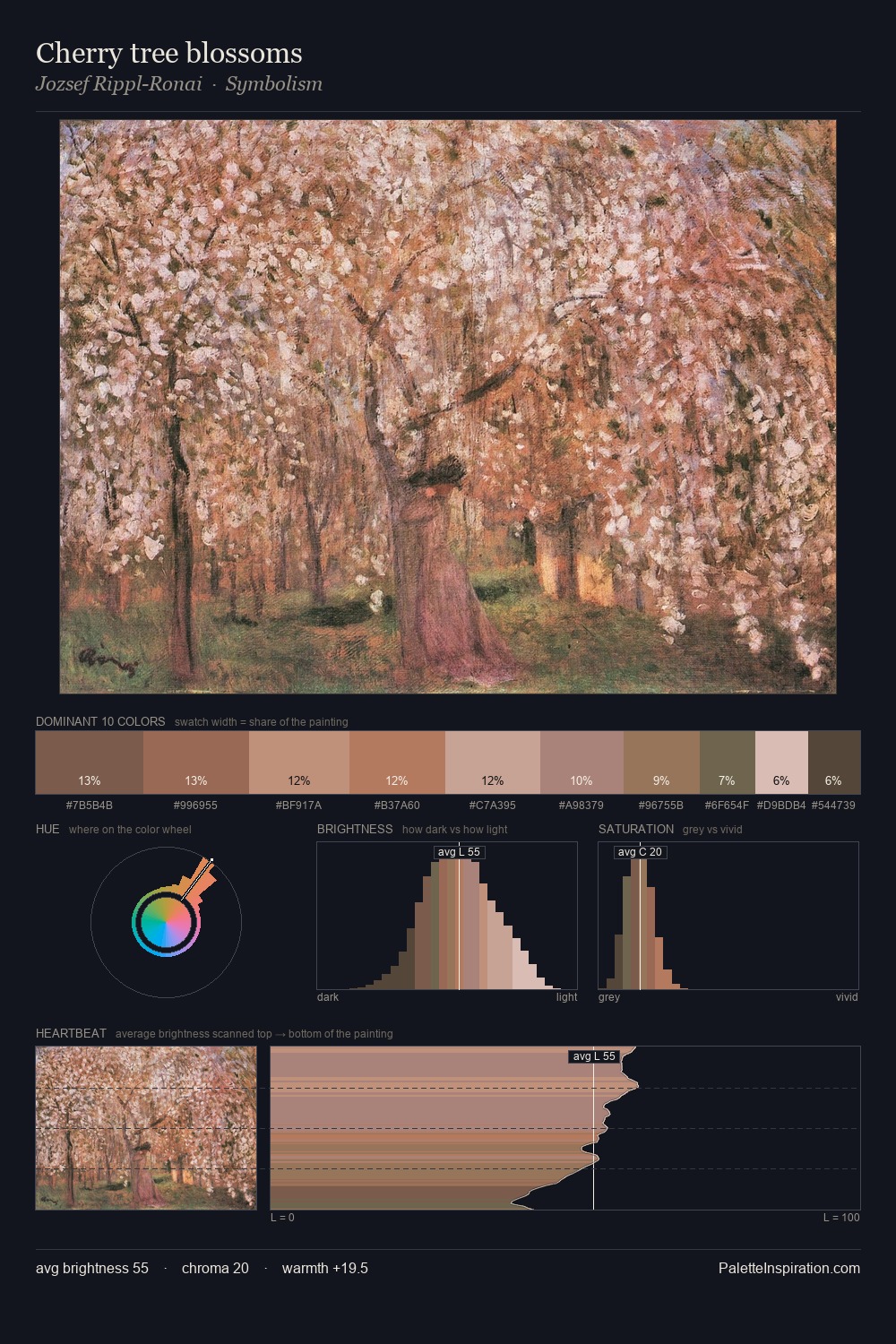Image resolution: width=896 pixels, height=1344 pixels.
Task: Click 'grey vs vivid' caption
Action: coord(712,830)
